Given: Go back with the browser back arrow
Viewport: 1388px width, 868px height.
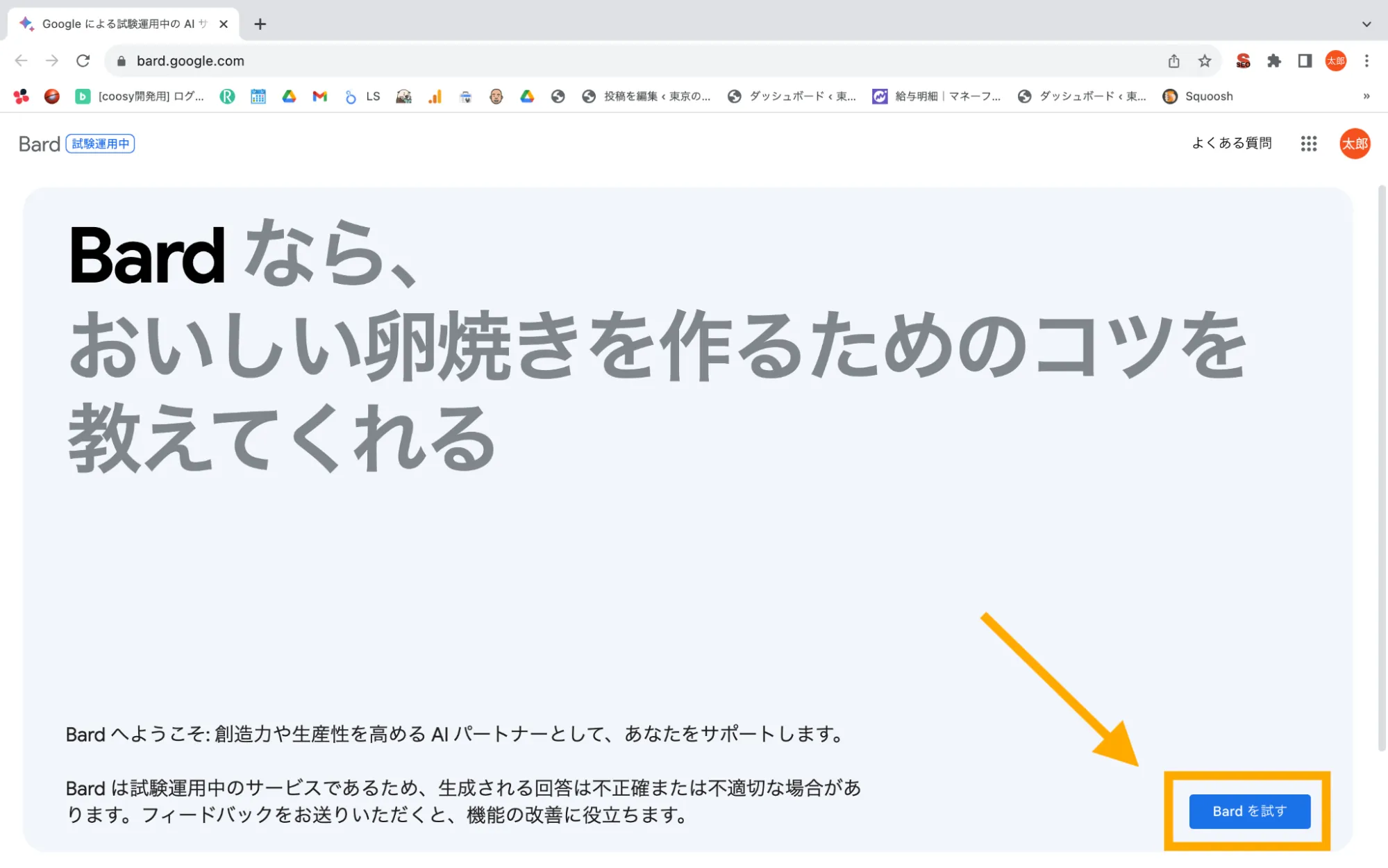Looking at the screenshot, I should (22, 61).
